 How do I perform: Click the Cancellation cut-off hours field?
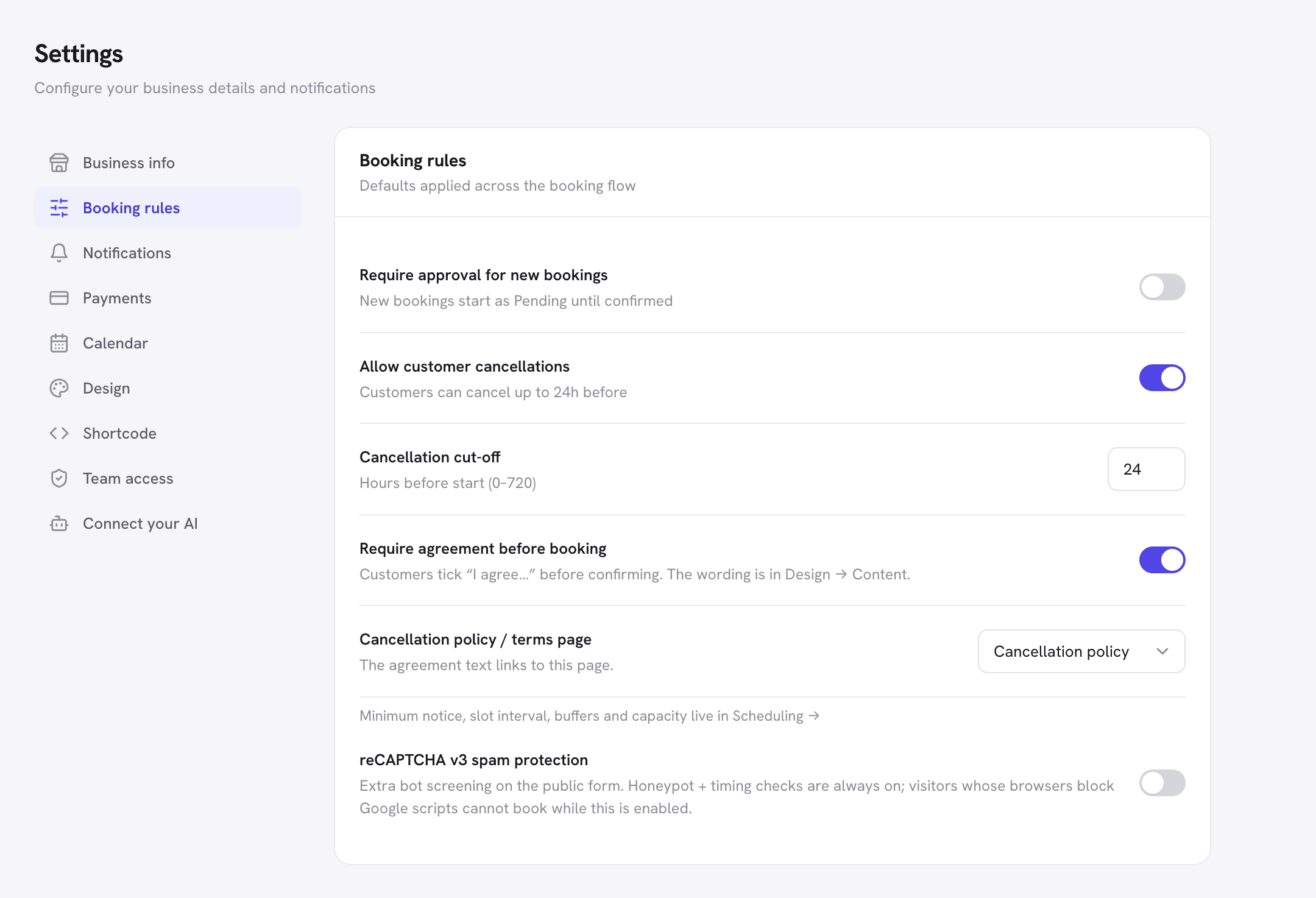point(1146,469)
